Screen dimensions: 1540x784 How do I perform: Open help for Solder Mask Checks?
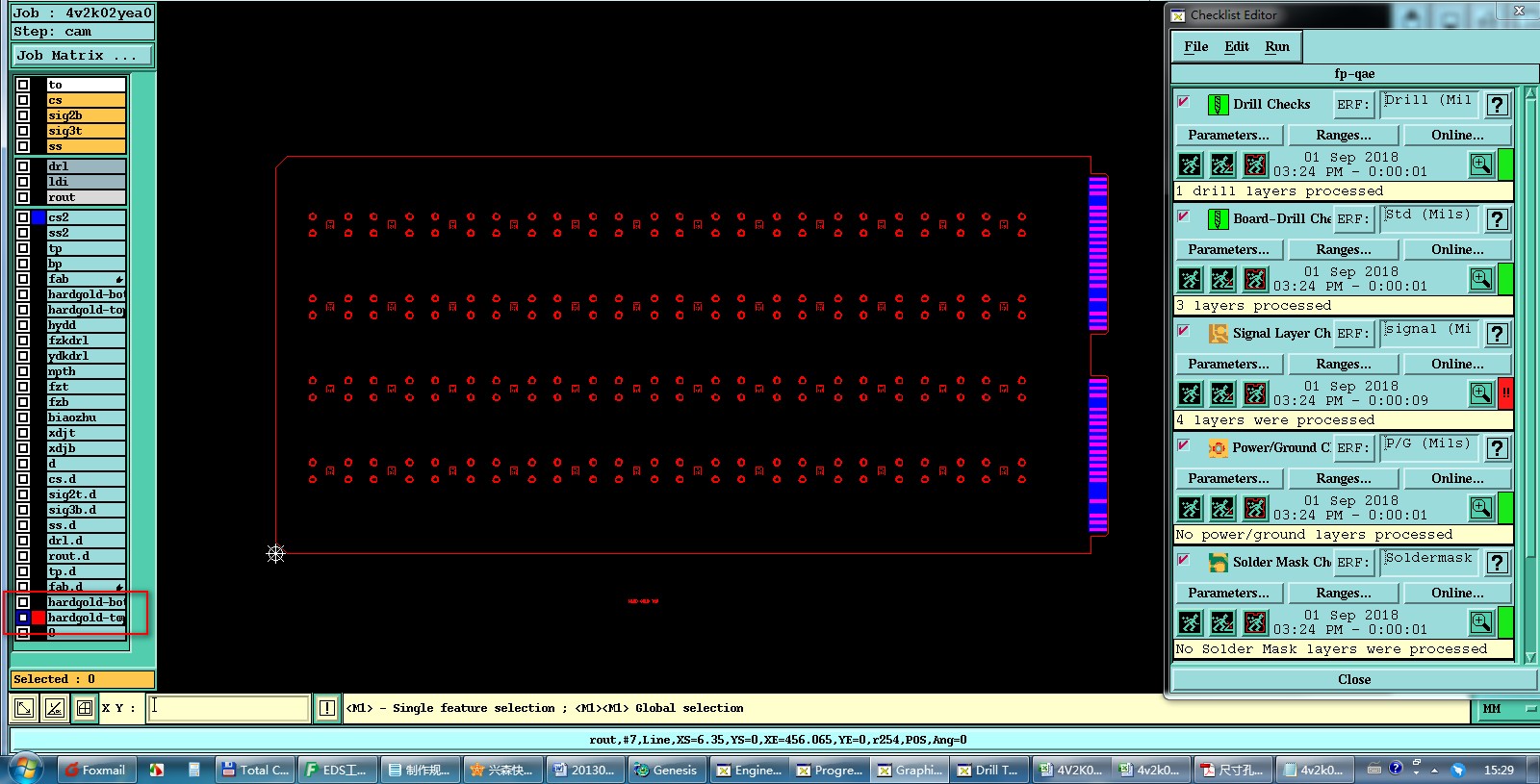click(x=1497, y=563)
